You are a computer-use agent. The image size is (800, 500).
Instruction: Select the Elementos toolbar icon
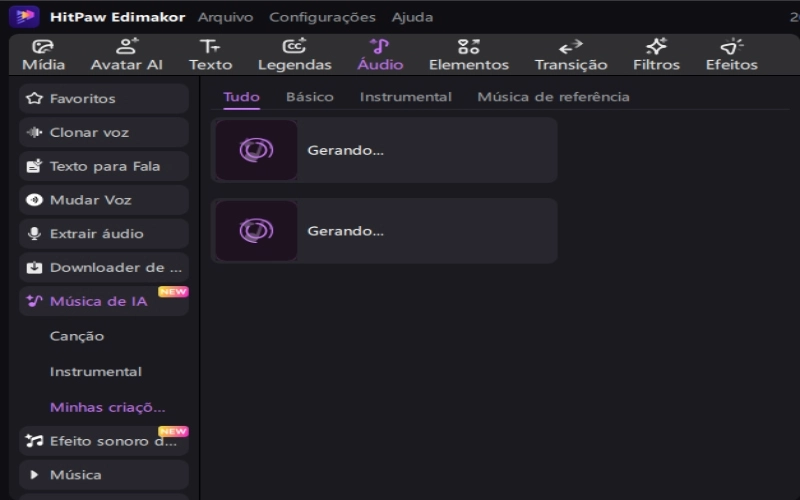tap(468, 55)
